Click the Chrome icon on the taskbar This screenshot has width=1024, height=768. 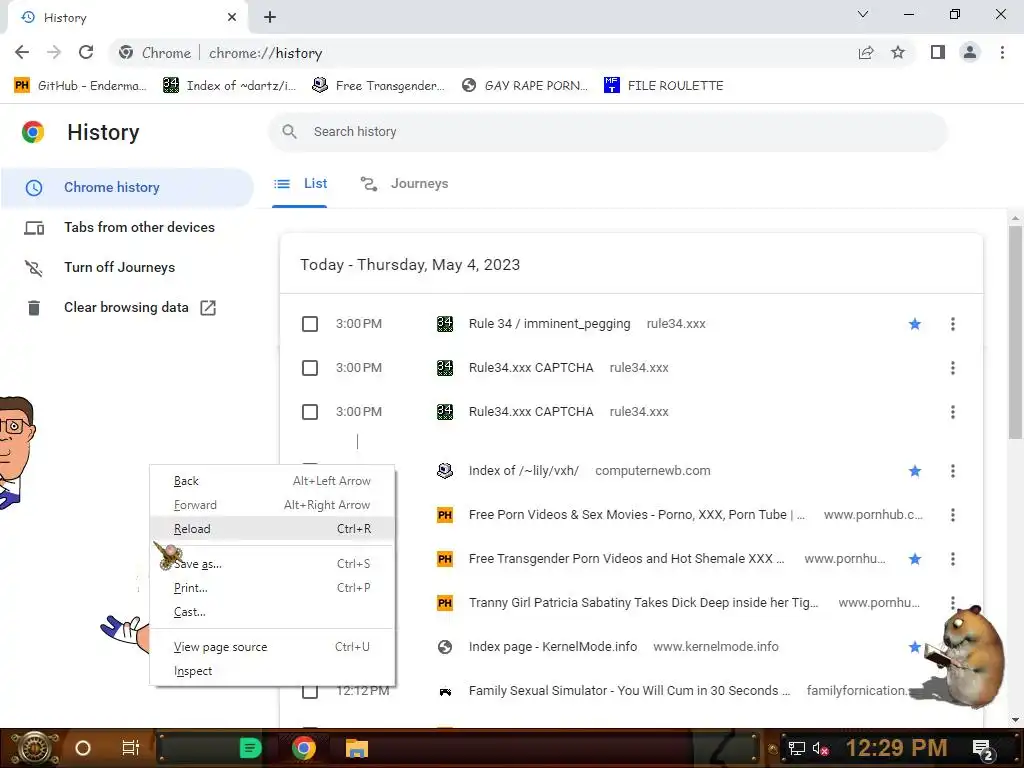(304, 748)
